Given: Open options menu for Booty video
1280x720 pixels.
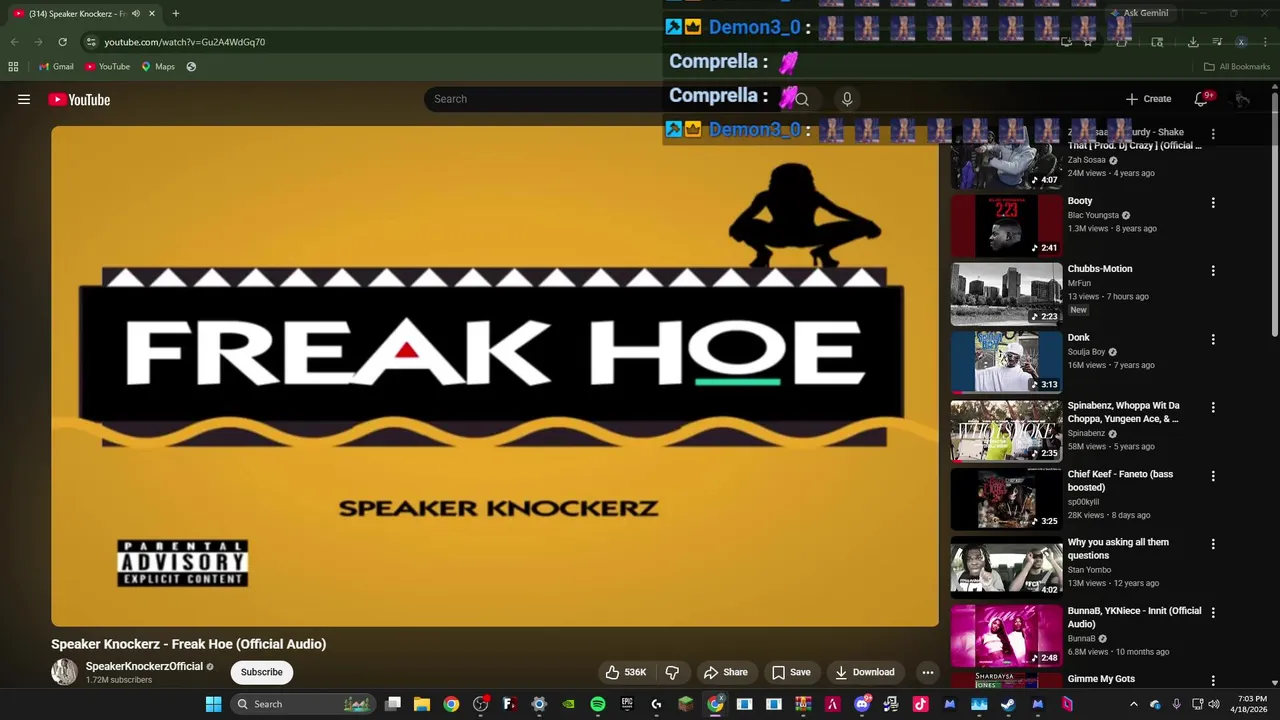Looking at the screenshot, I should pos(1213,203).
